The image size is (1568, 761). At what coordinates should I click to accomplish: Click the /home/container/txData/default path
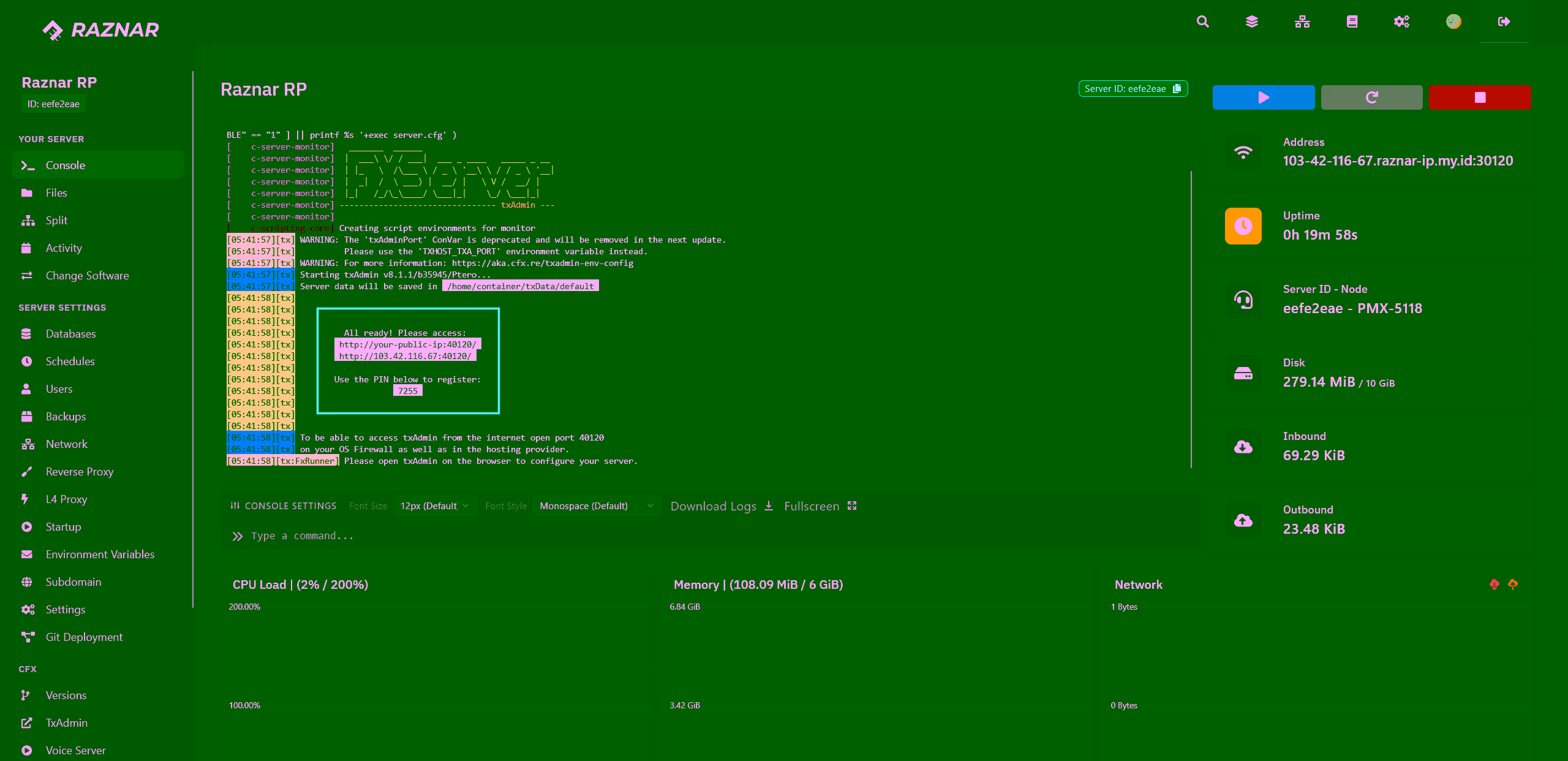[521, 286]
